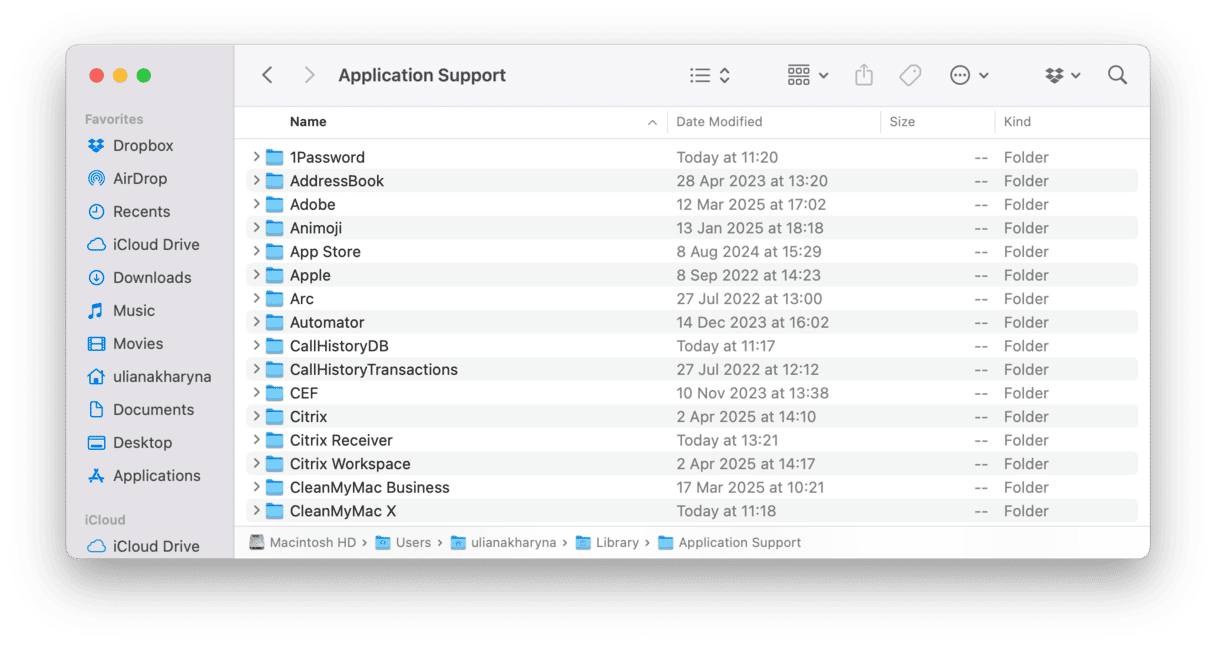Expand the Arc folder

coord(256,299)
